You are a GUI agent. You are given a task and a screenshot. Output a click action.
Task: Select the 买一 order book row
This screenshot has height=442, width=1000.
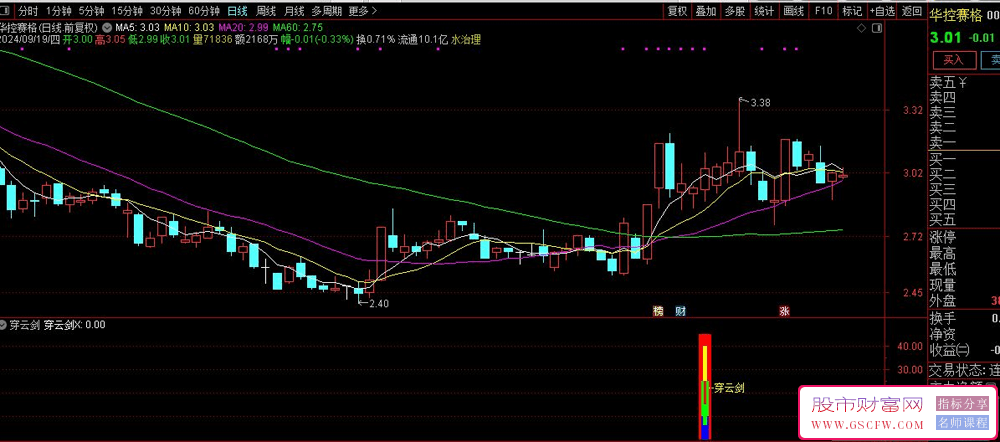click(x=964, y=159)
